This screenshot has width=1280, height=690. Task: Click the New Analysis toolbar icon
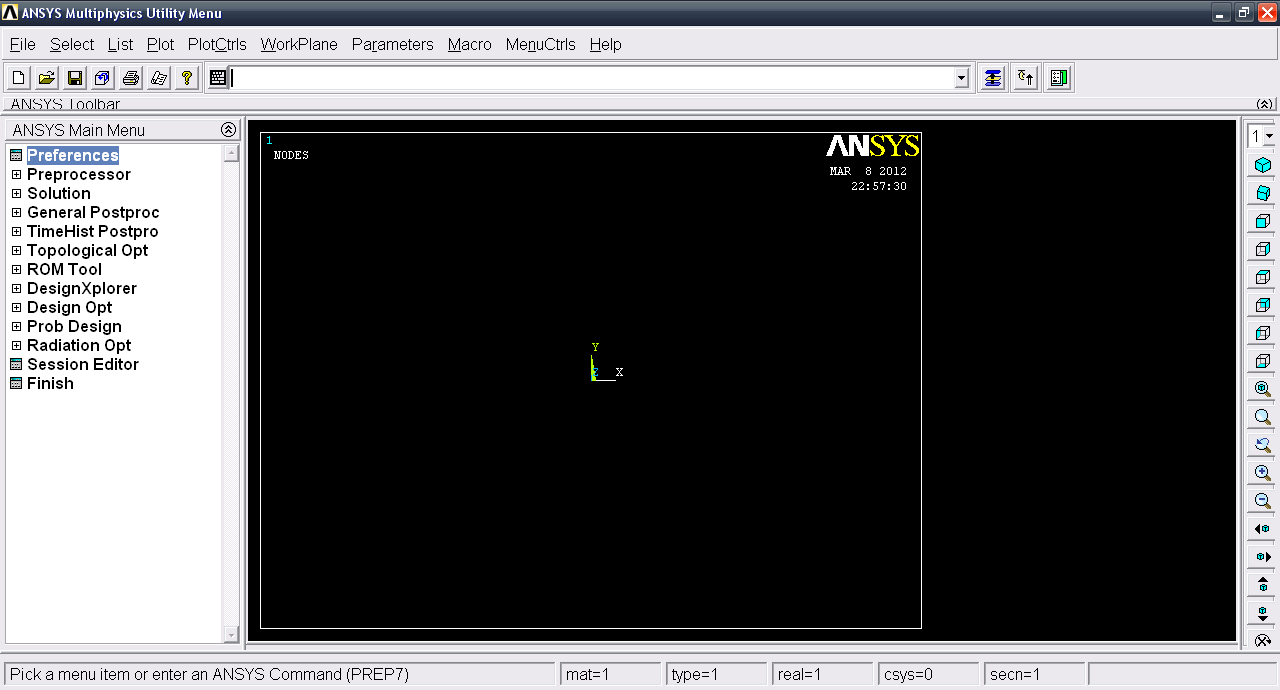click(18, 78)
